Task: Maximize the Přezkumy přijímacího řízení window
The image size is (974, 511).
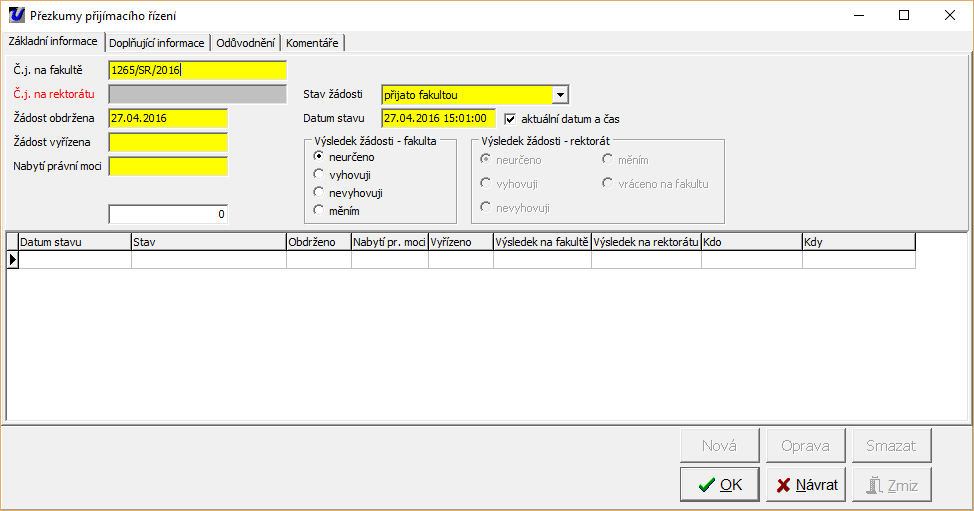Action: [904, 15]
